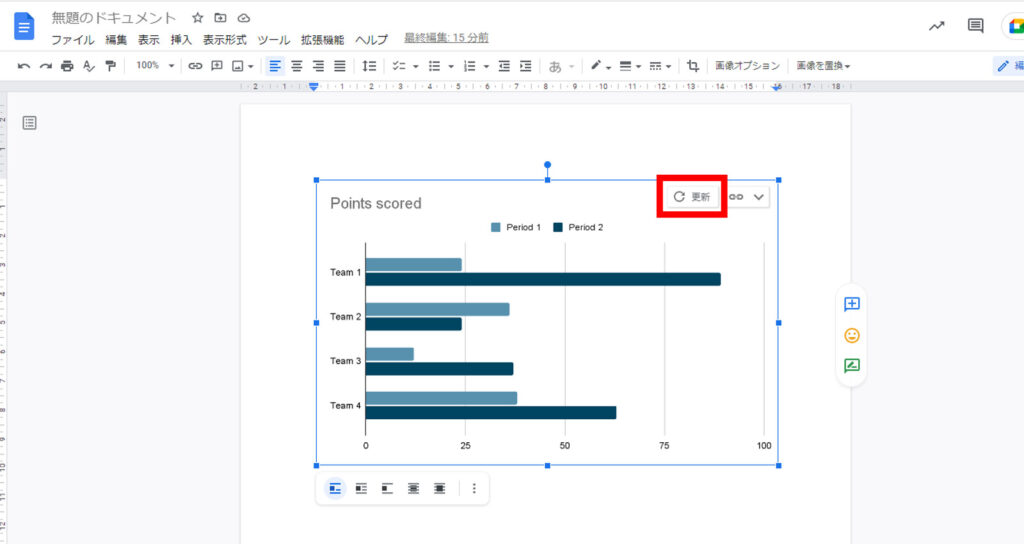This screenshot has width=1024, height=544.
Task: Set image layout to wrap text
Action: point(361,488)
